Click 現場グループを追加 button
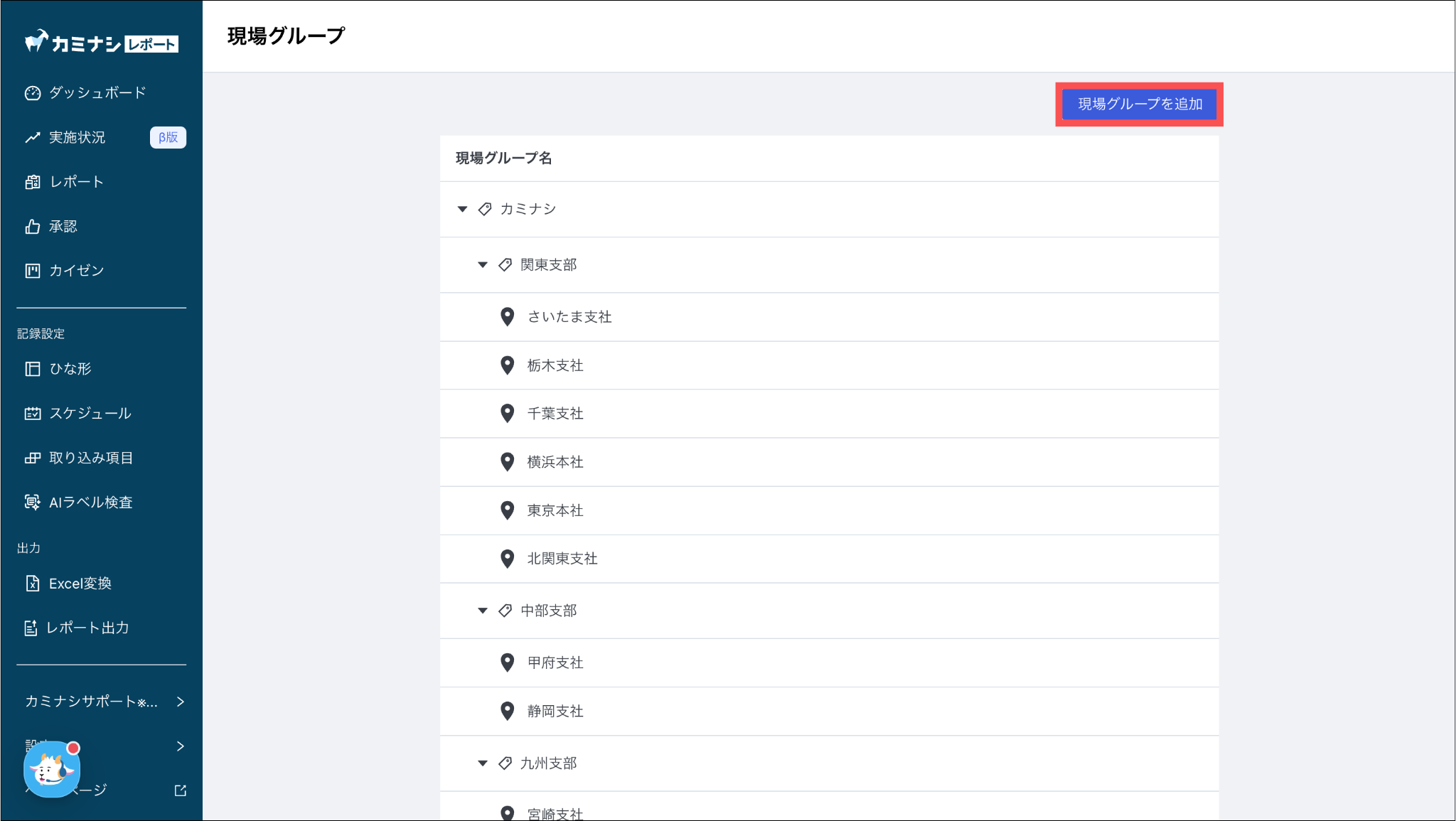Viewport: 1456px width, 821px height. pos(1140,104)
